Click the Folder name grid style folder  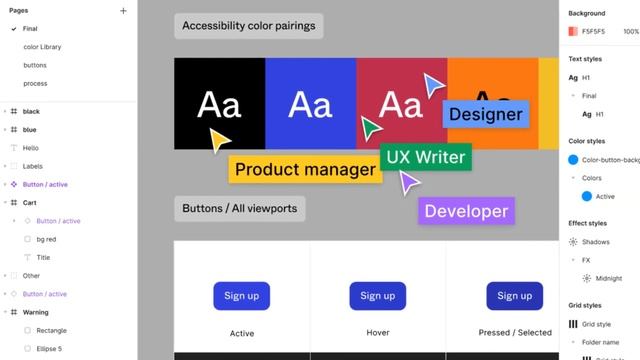(600, 342)
